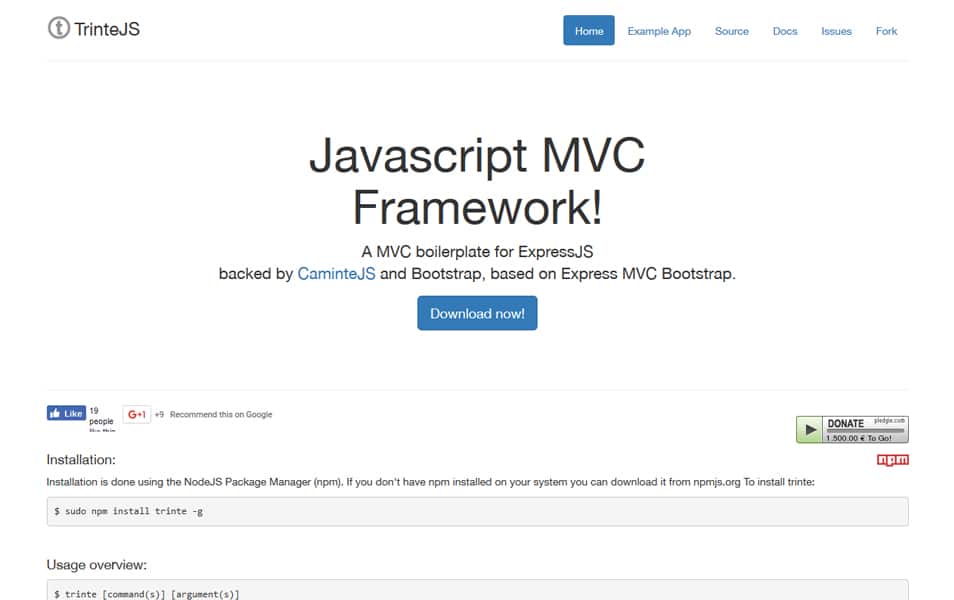This screenshot has height=600, width=954.
Task: Click the '+9' Google recommend count
Action: point(159,414)
